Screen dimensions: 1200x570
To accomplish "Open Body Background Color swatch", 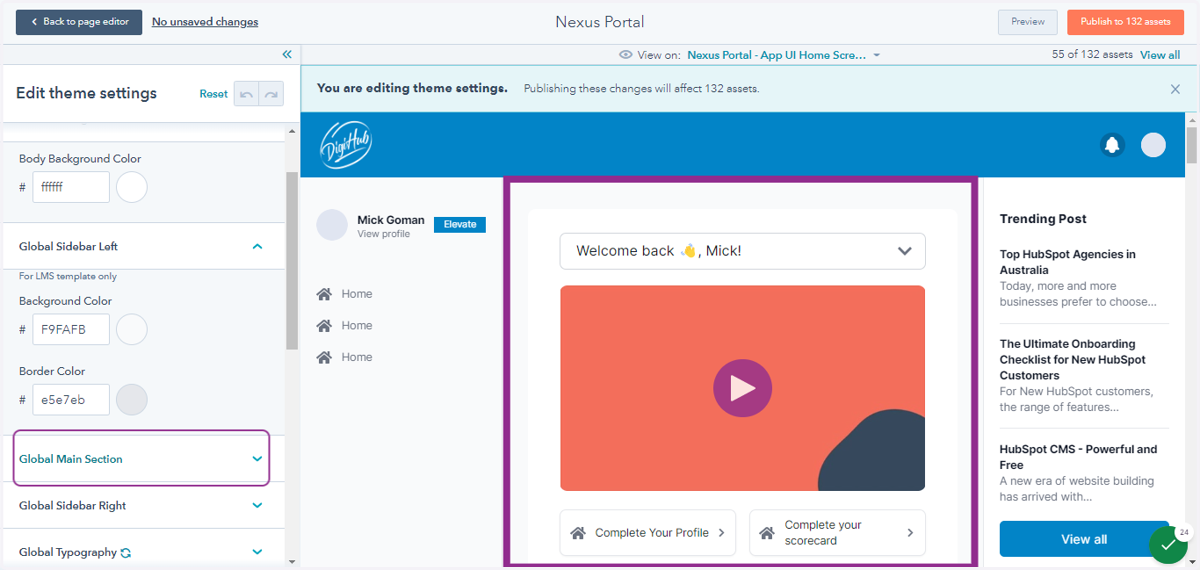I will [132, 187].
